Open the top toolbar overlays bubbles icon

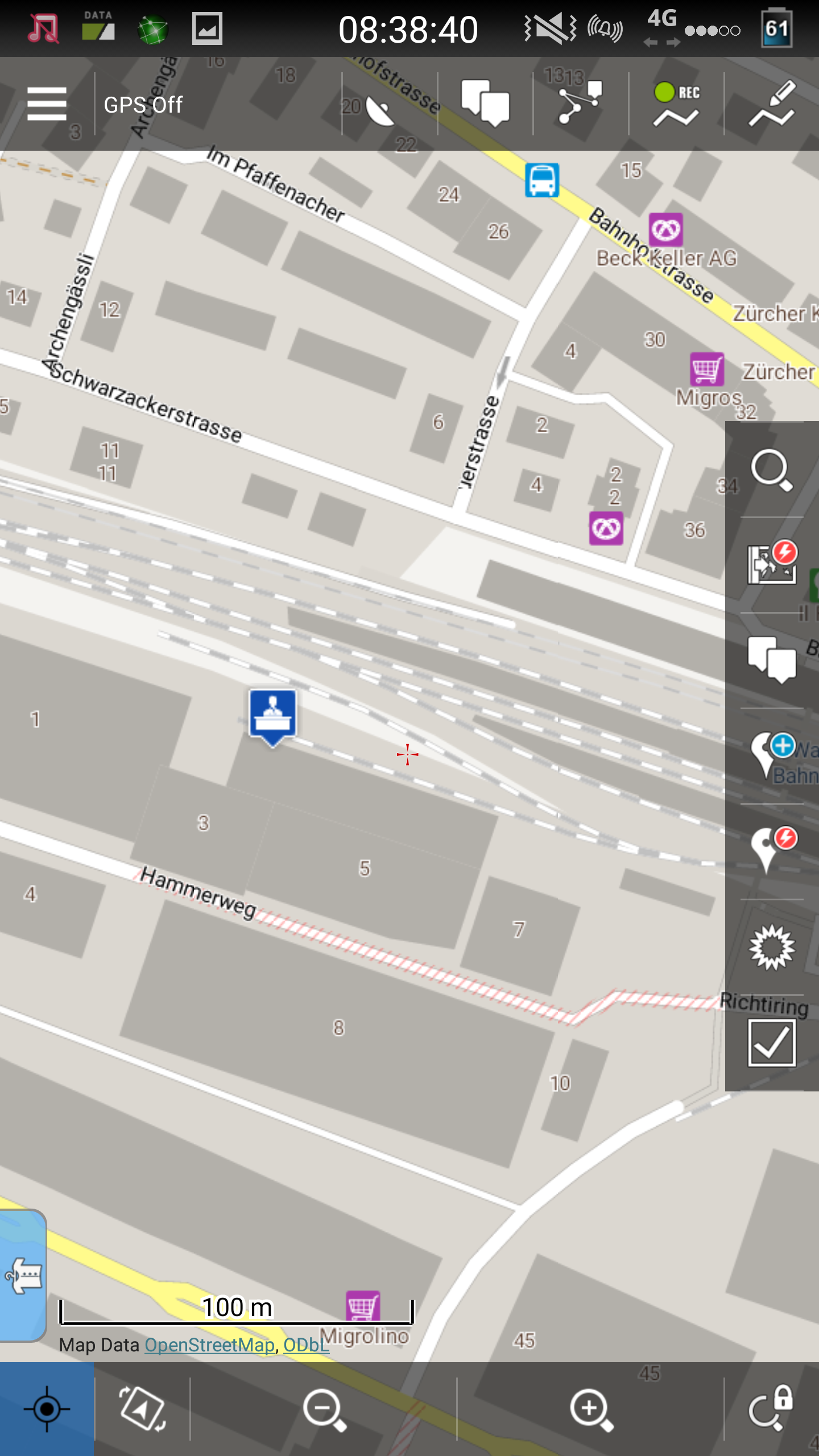pos(485,103)
